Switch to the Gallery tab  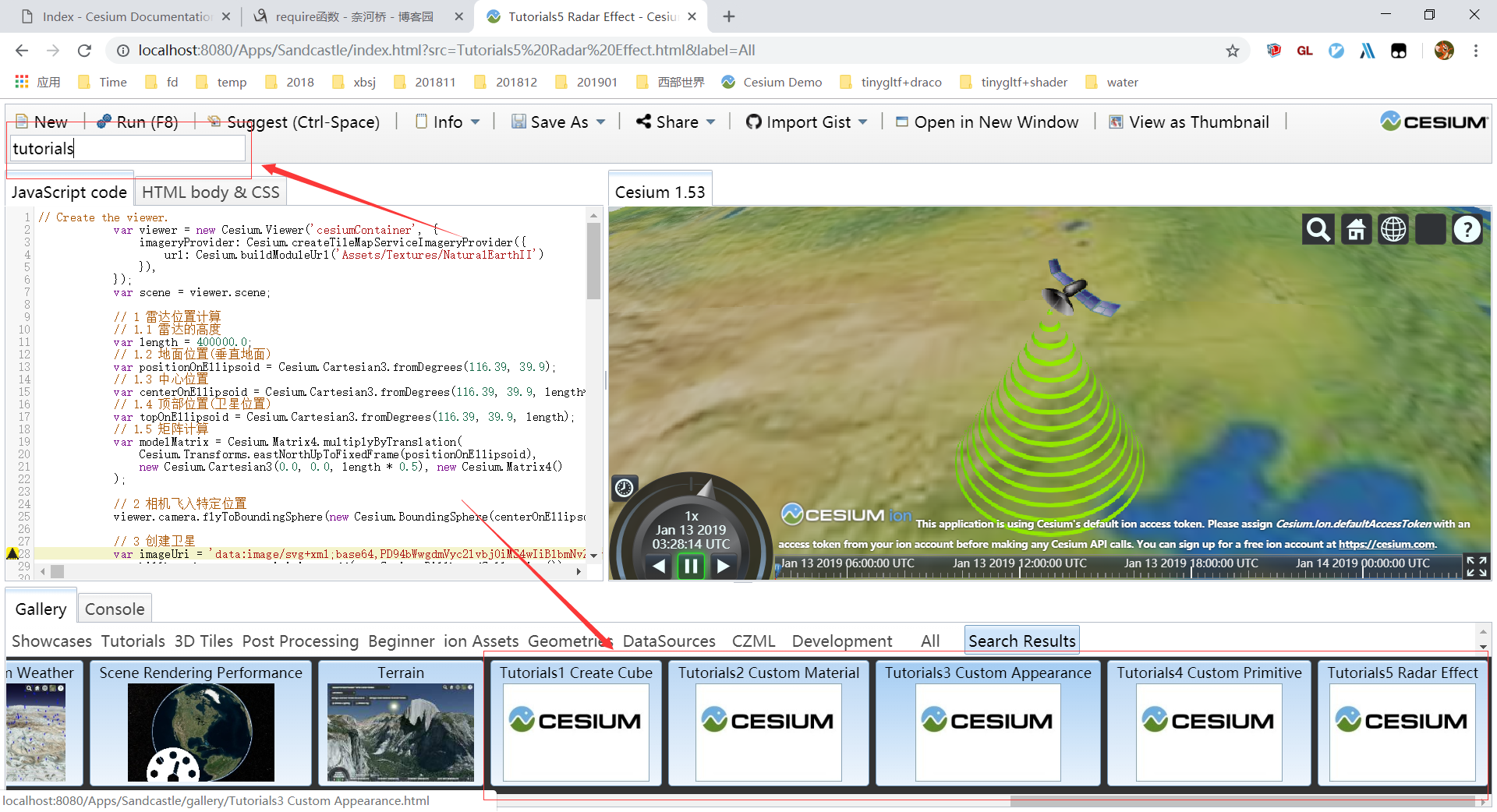pyautogui.click(x=41, y=609)
